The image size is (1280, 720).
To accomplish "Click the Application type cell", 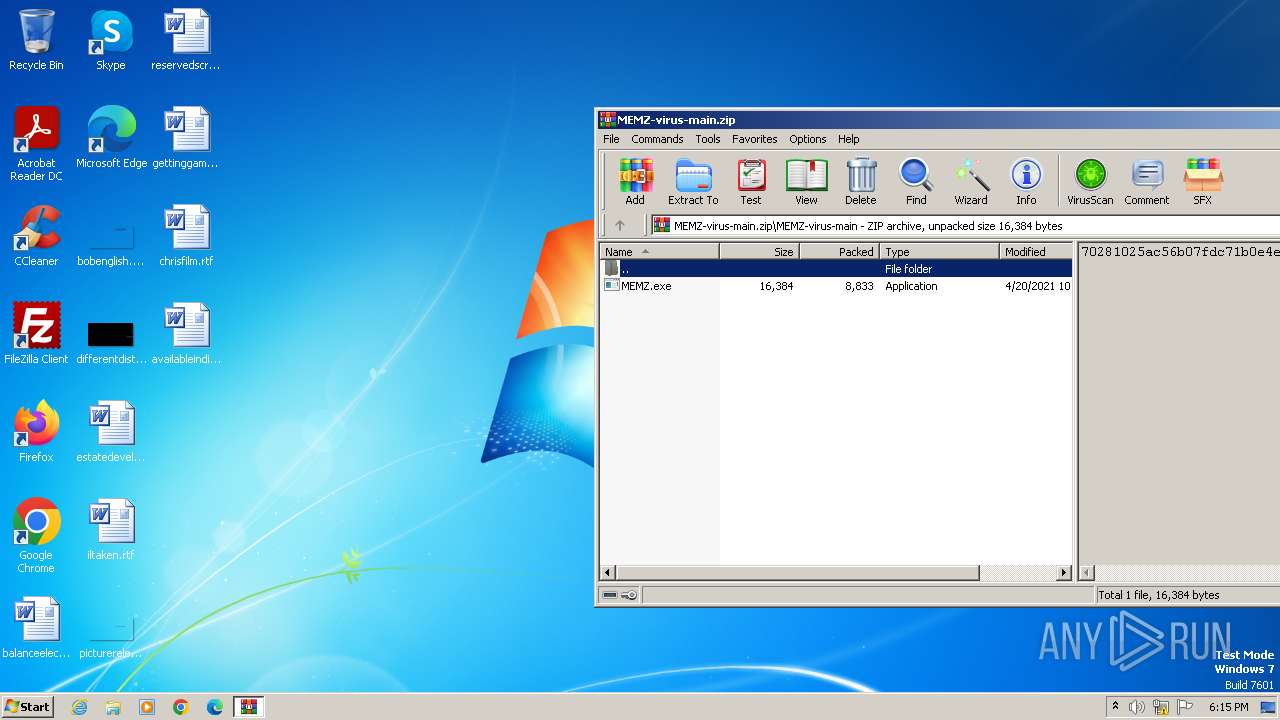I will (x=911, y=286).
